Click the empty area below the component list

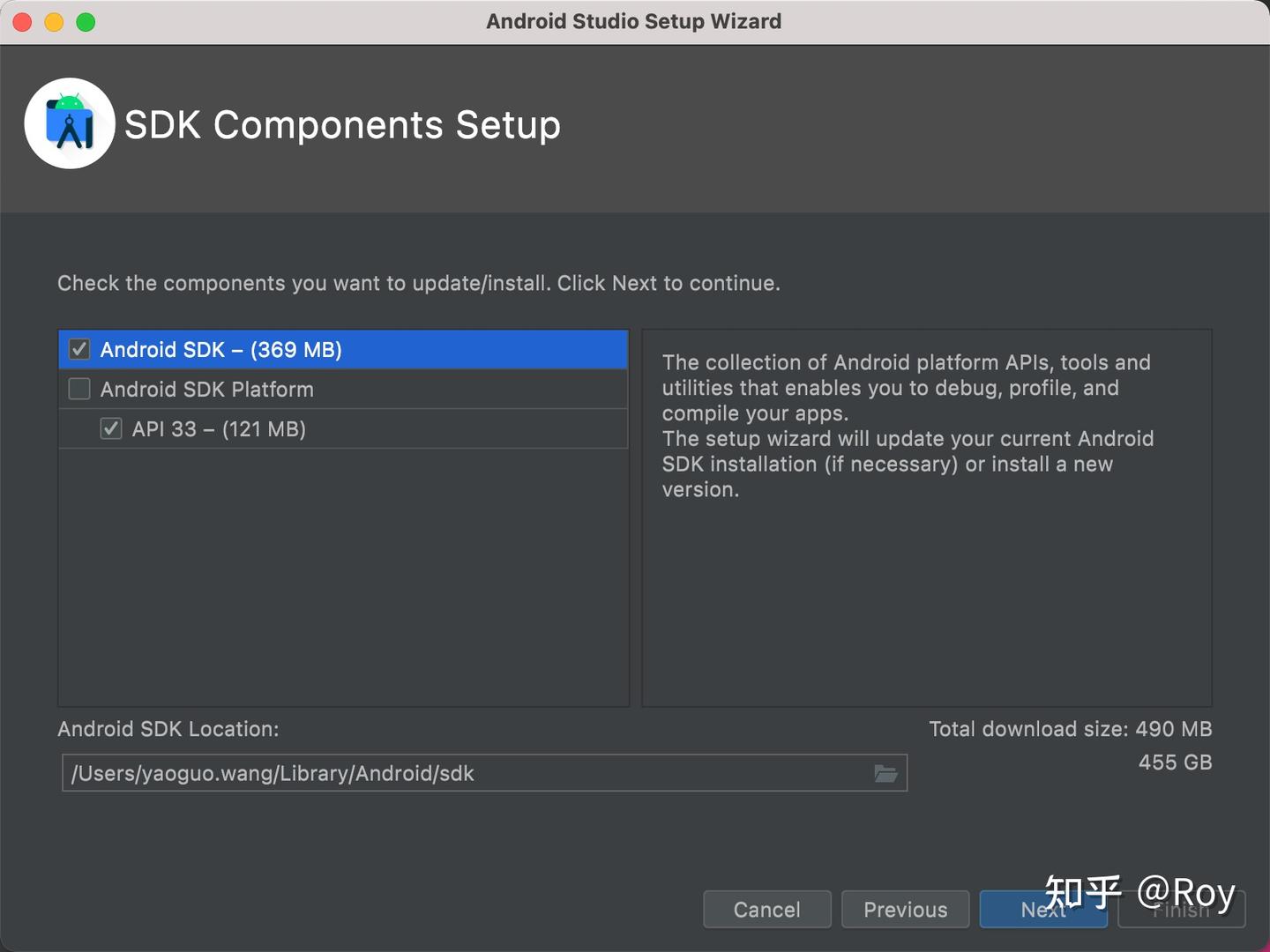344,573
